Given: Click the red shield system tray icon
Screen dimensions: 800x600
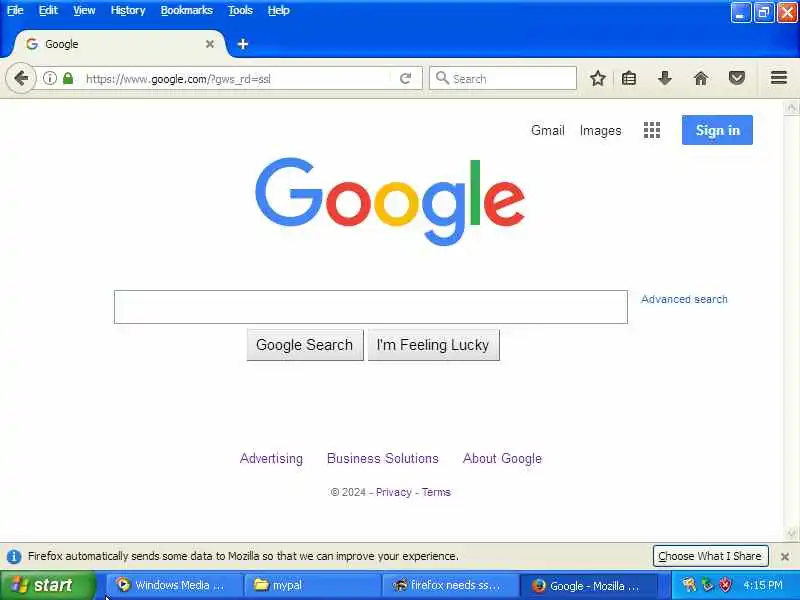Looking at the screenshot, I should tap(725, 585).
